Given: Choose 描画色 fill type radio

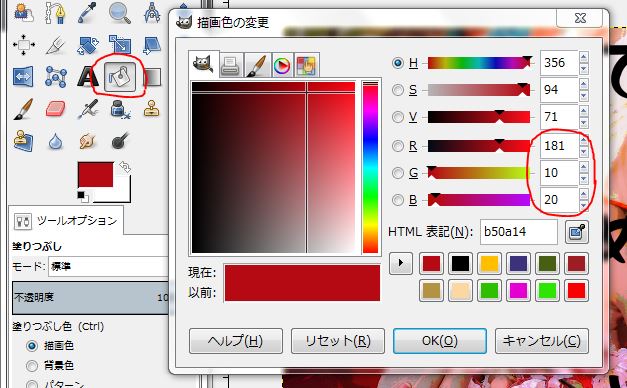Looking at the screenshot, I should click(x=32, y=346).
